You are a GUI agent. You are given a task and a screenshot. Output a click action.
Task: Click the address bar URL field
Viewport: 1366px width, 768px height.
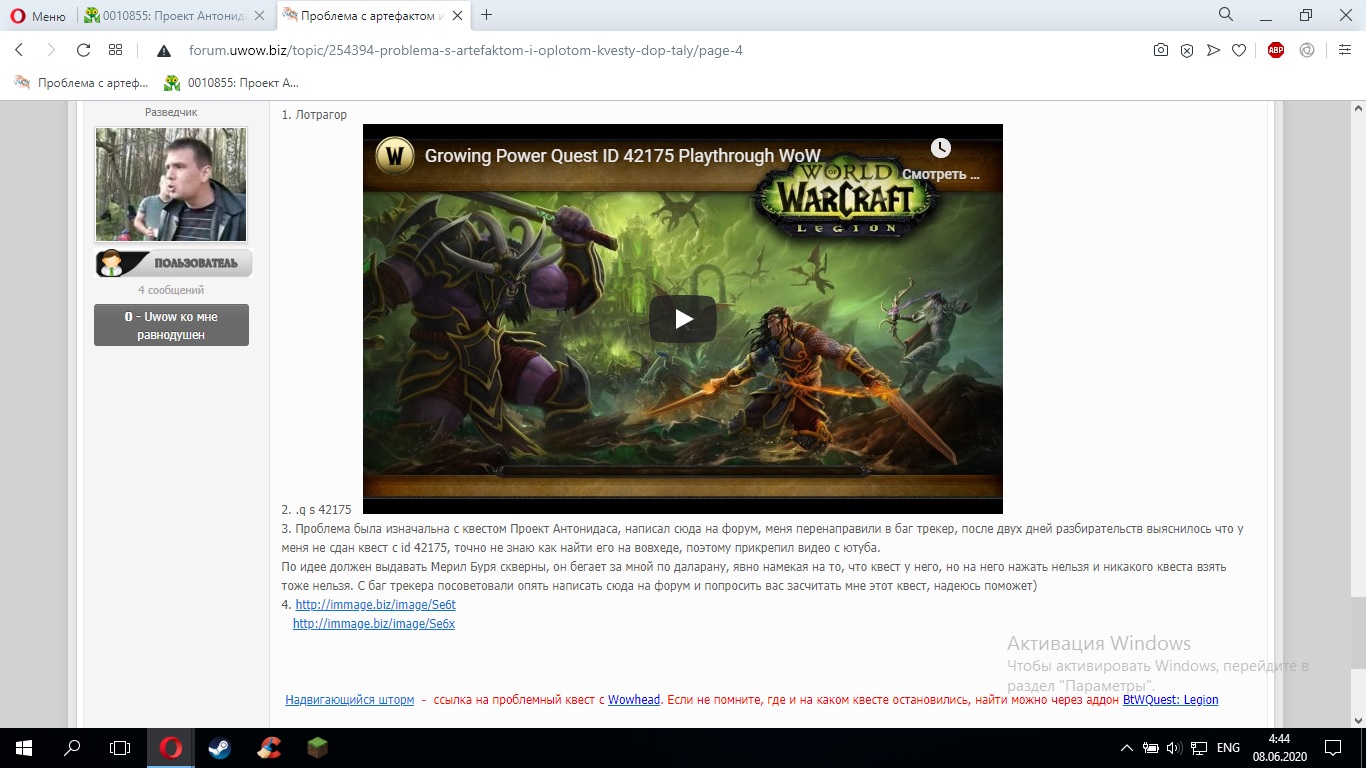click(x=465, y=50)
